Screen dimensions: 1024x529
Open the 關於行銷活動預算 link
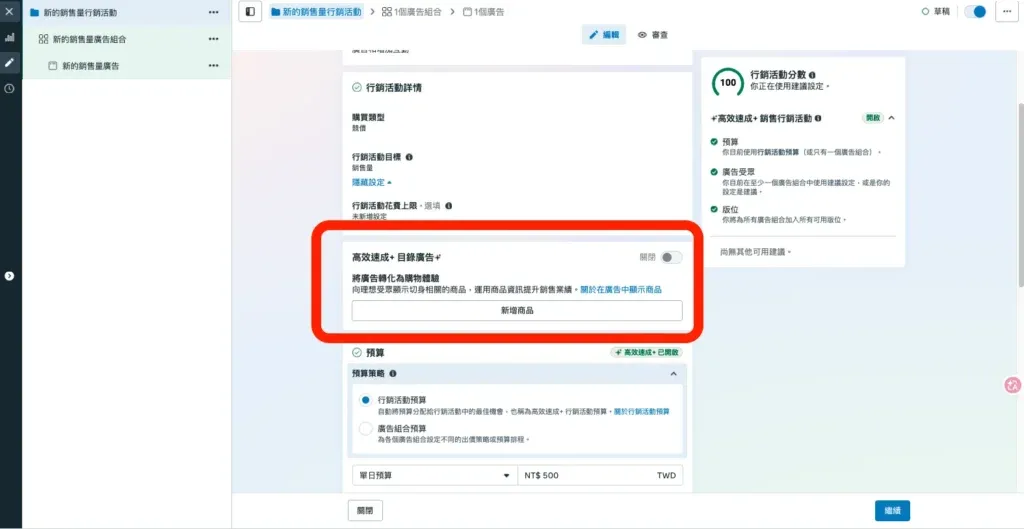[641, 411]
